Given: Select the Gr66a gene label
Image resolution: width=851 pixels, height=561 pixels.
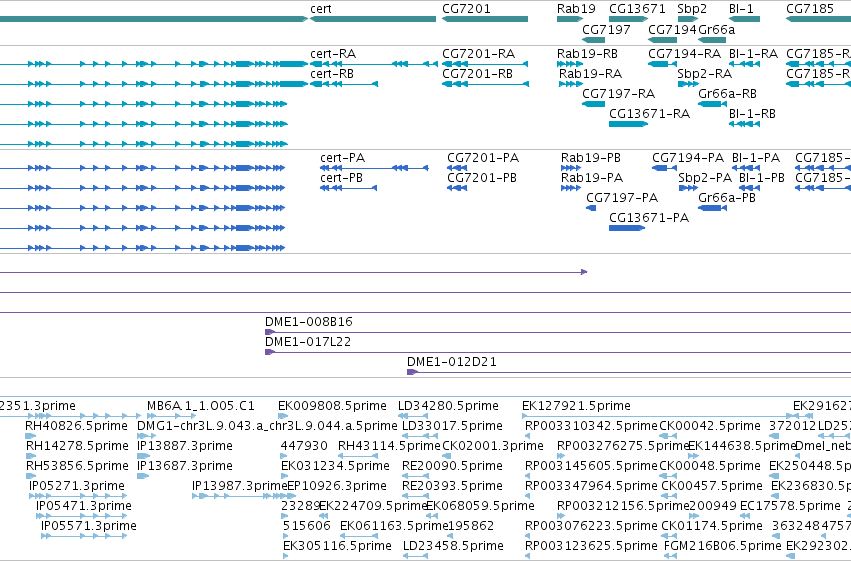Looking at the screenshot, I should click(x=716, y=29).
